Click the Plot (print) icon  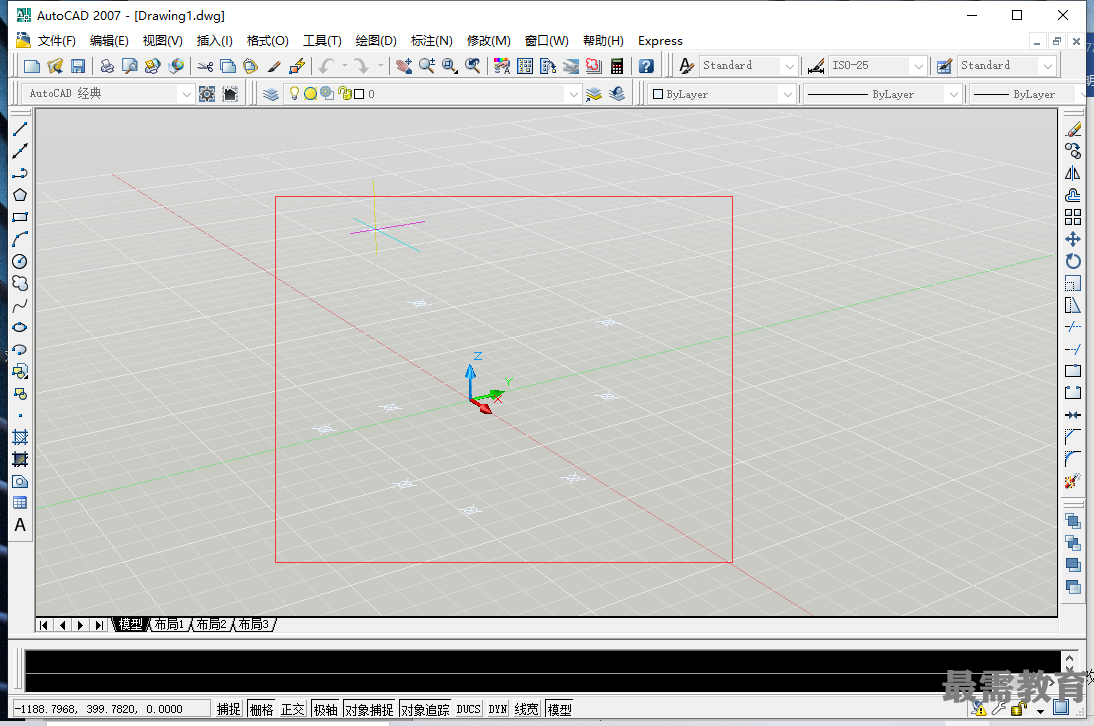tap(107, 66)
